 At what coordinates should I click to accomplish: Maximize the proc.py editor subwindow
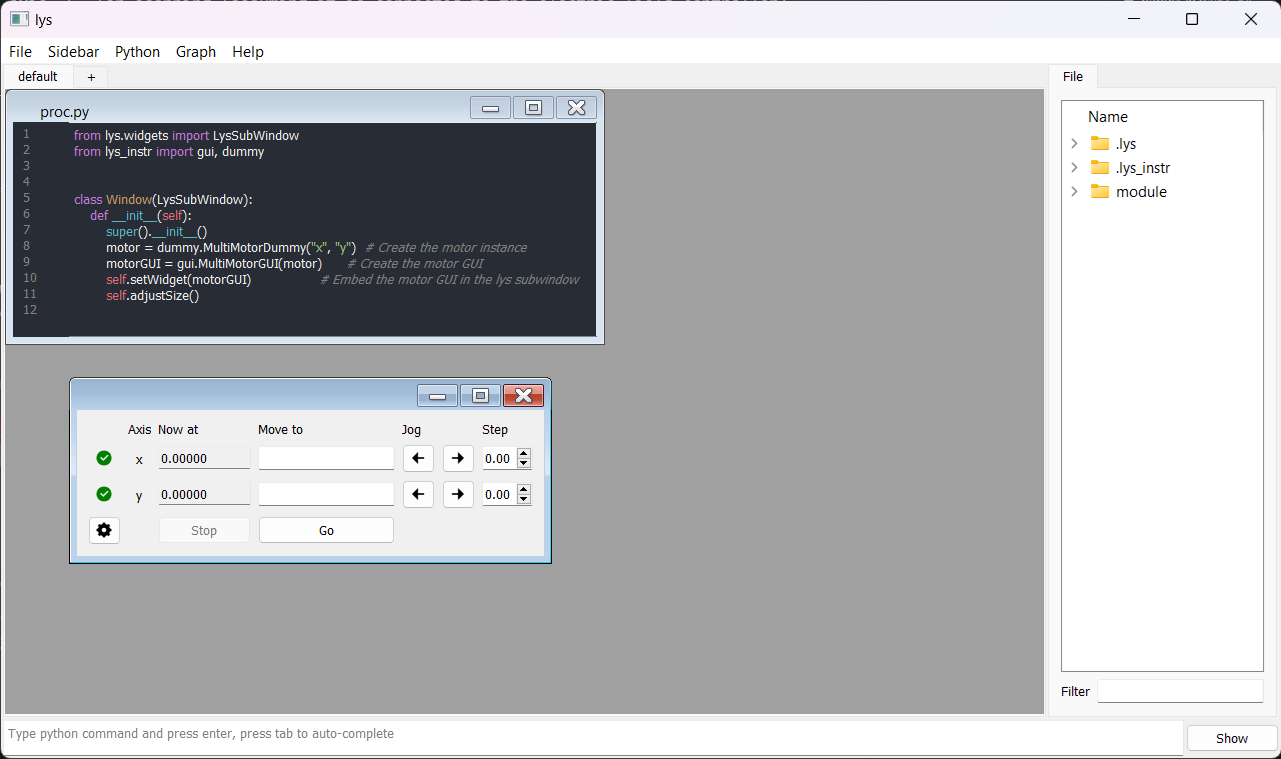point(533,108)
